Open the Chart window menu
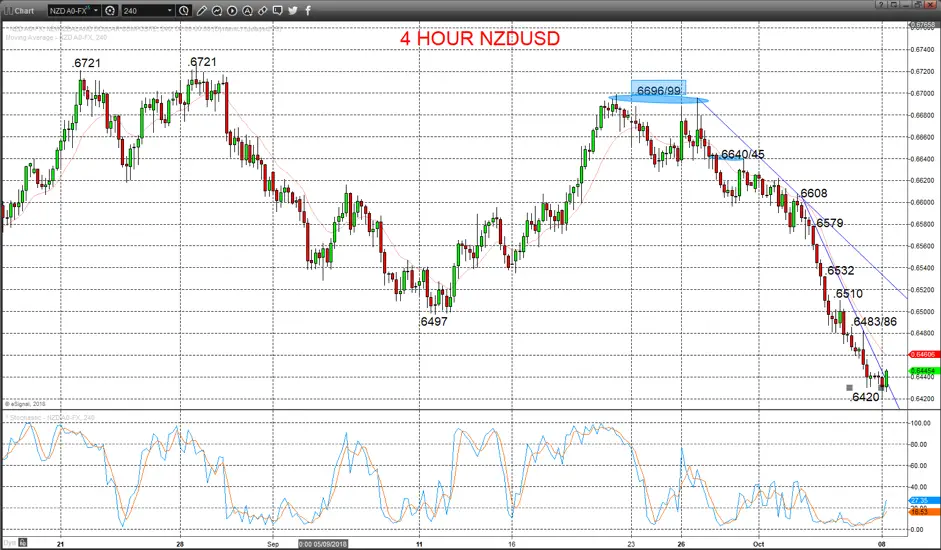Screen dimensions: 941x550 point(19,11)
